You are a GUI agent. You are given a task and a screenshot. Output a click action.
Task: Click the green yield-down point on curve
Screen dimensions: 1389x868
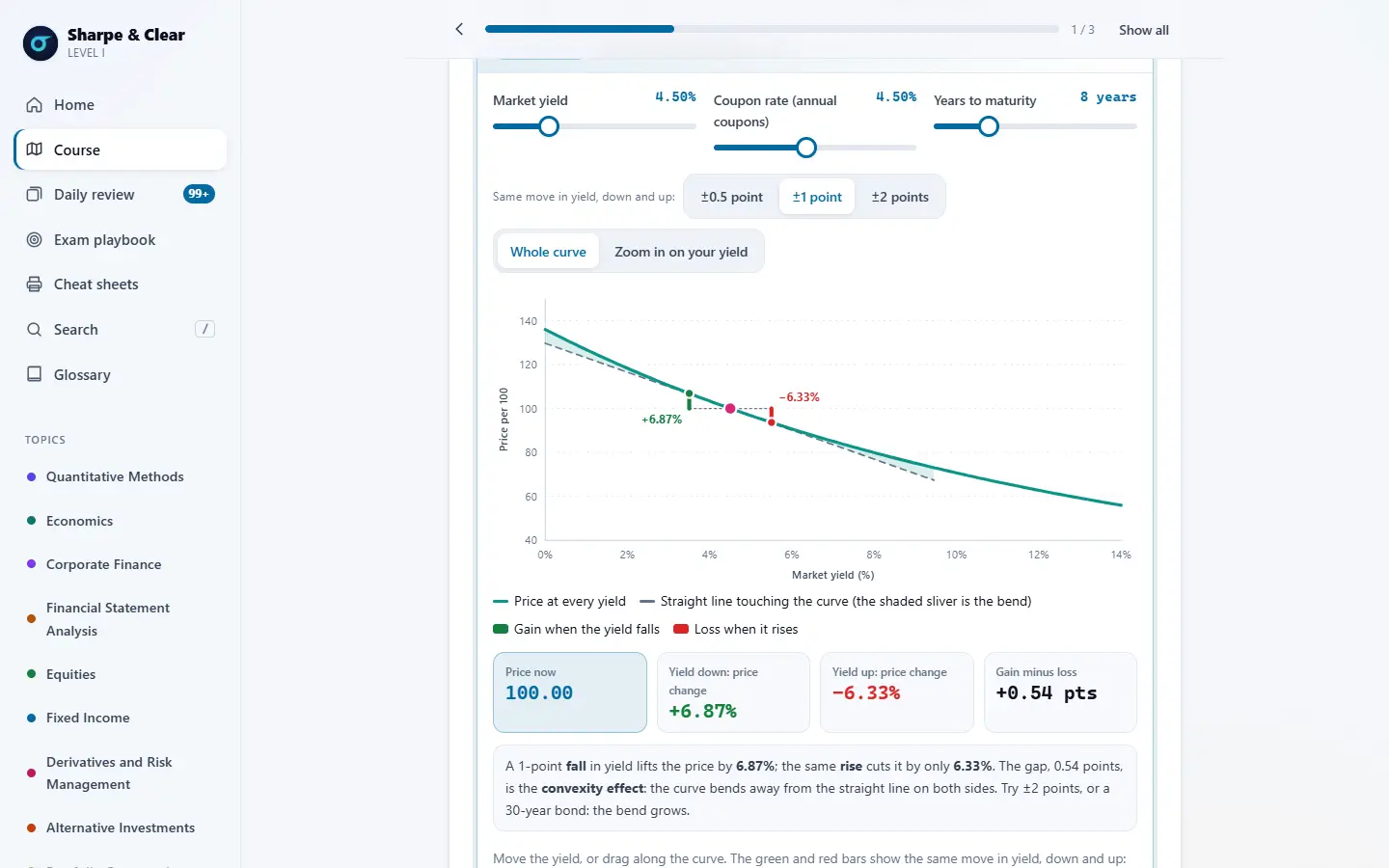[689, 393]
